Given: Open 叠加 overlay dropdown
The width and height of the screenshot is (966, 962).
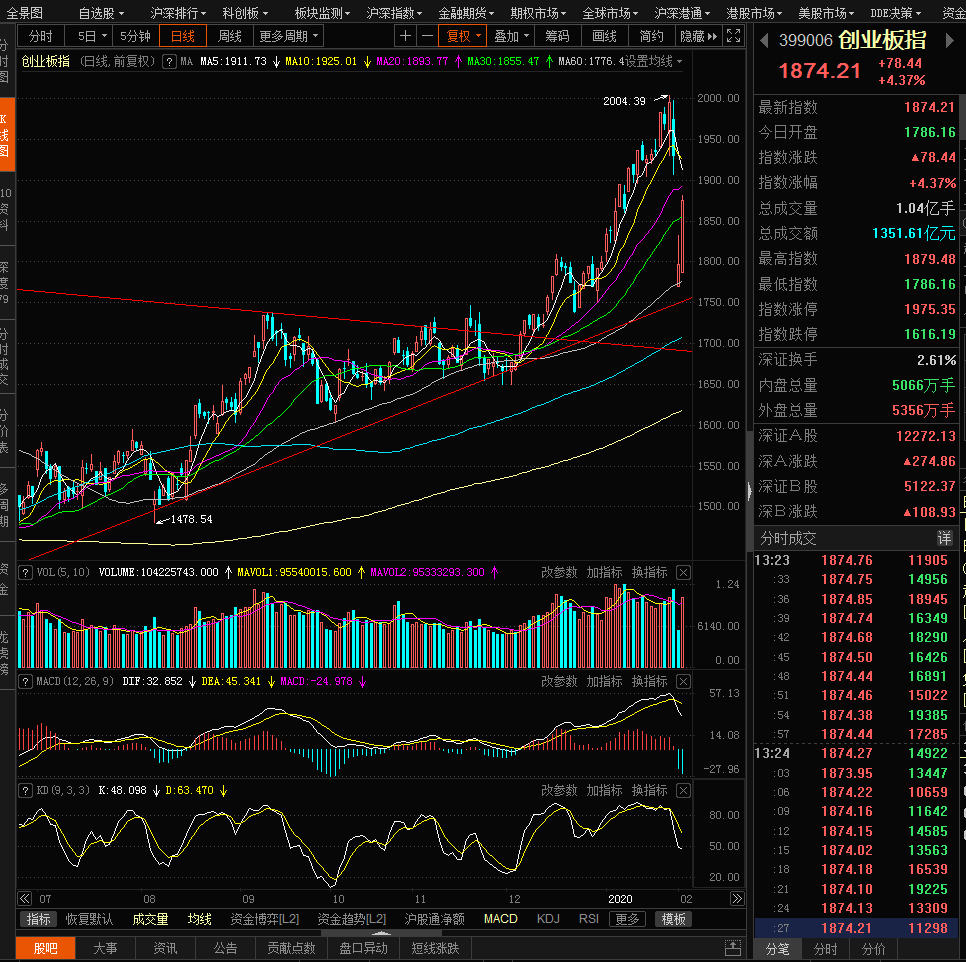Looking at the screenshot, I should pos(511,36).
